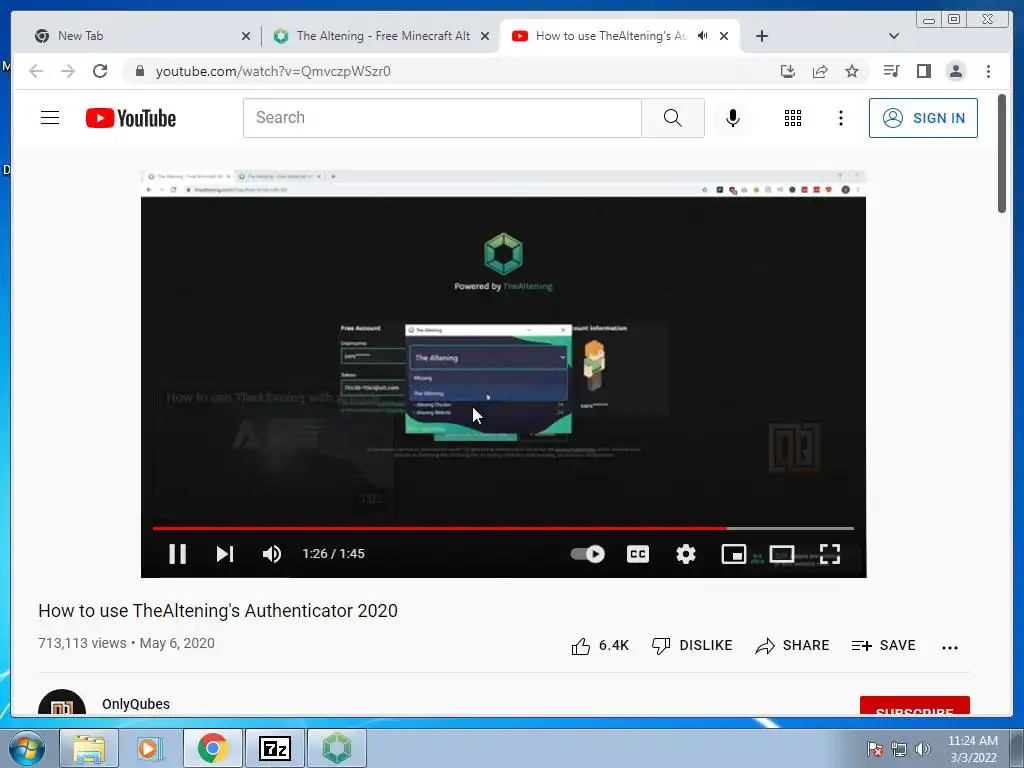1024x768 pixels.
Task: Open Windows Media Player from taskbar
Action: [150, 748]
